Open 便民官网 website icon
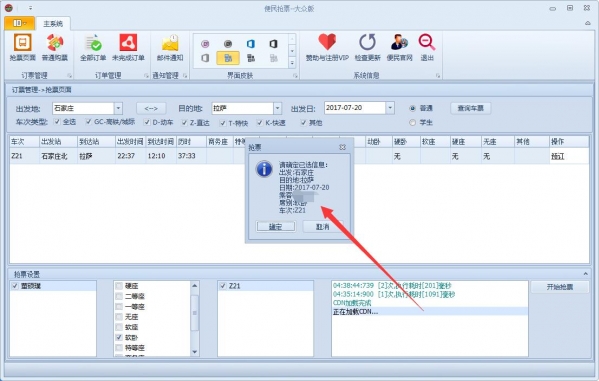 point(400,42)
